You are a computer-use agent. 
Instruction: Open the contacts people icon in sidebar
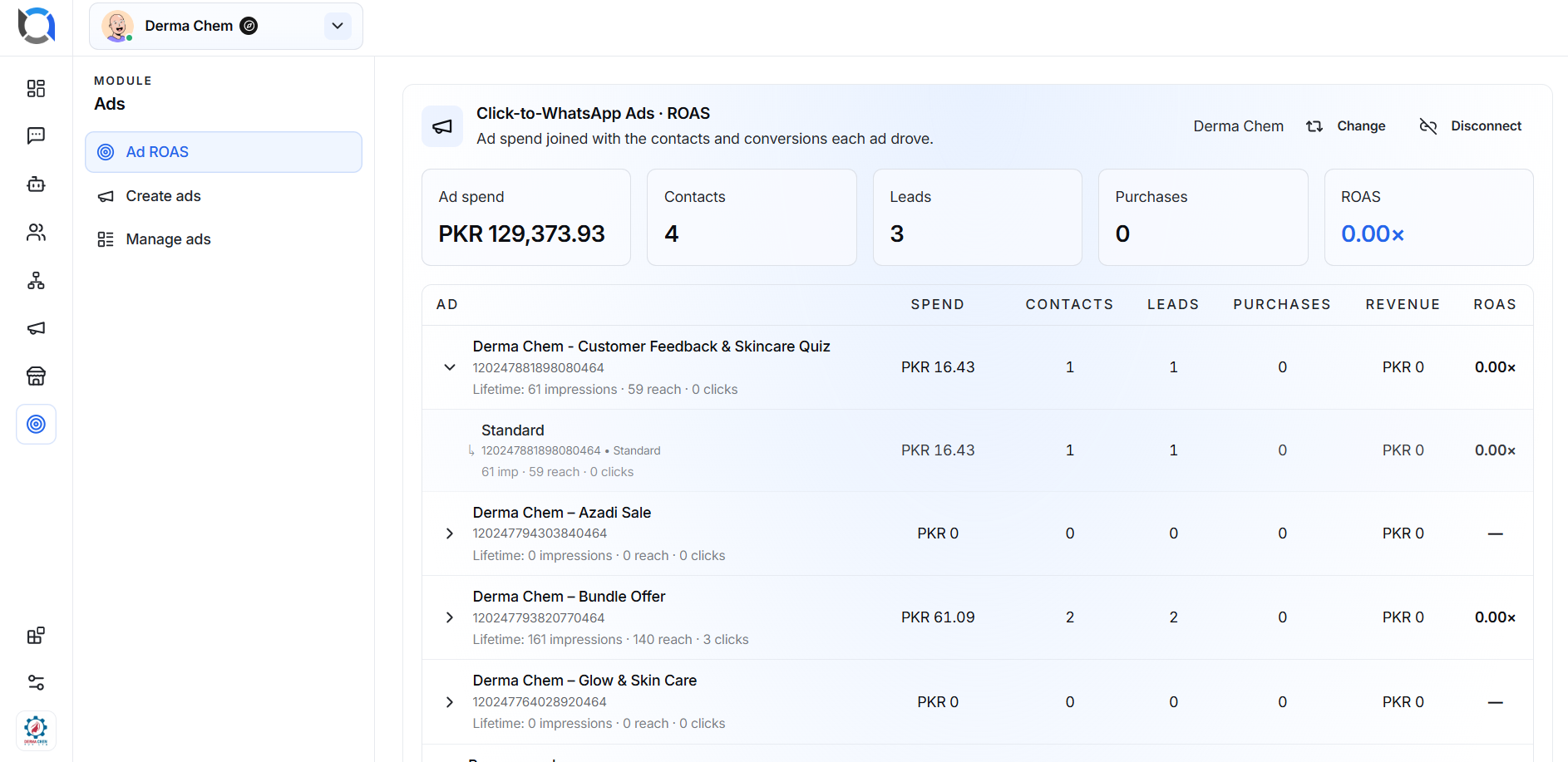pos(36,232)
